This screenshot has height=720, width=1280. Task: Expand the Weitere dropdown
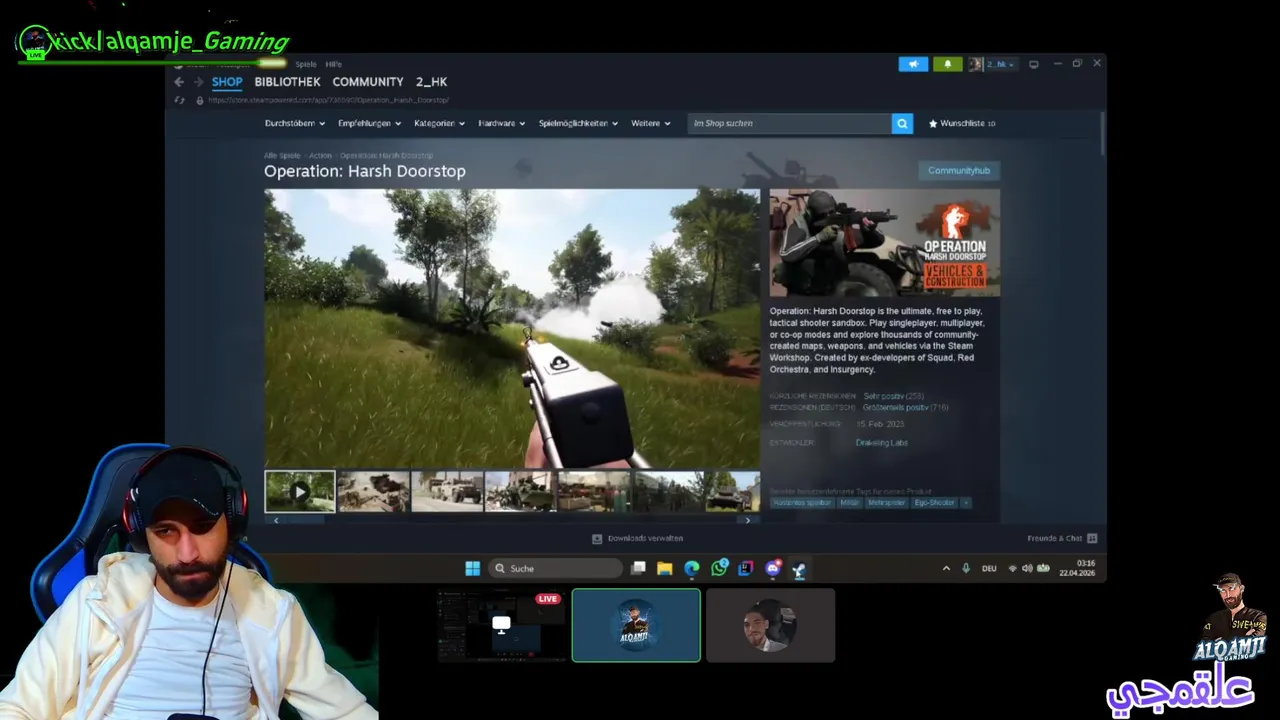point(650,123)
